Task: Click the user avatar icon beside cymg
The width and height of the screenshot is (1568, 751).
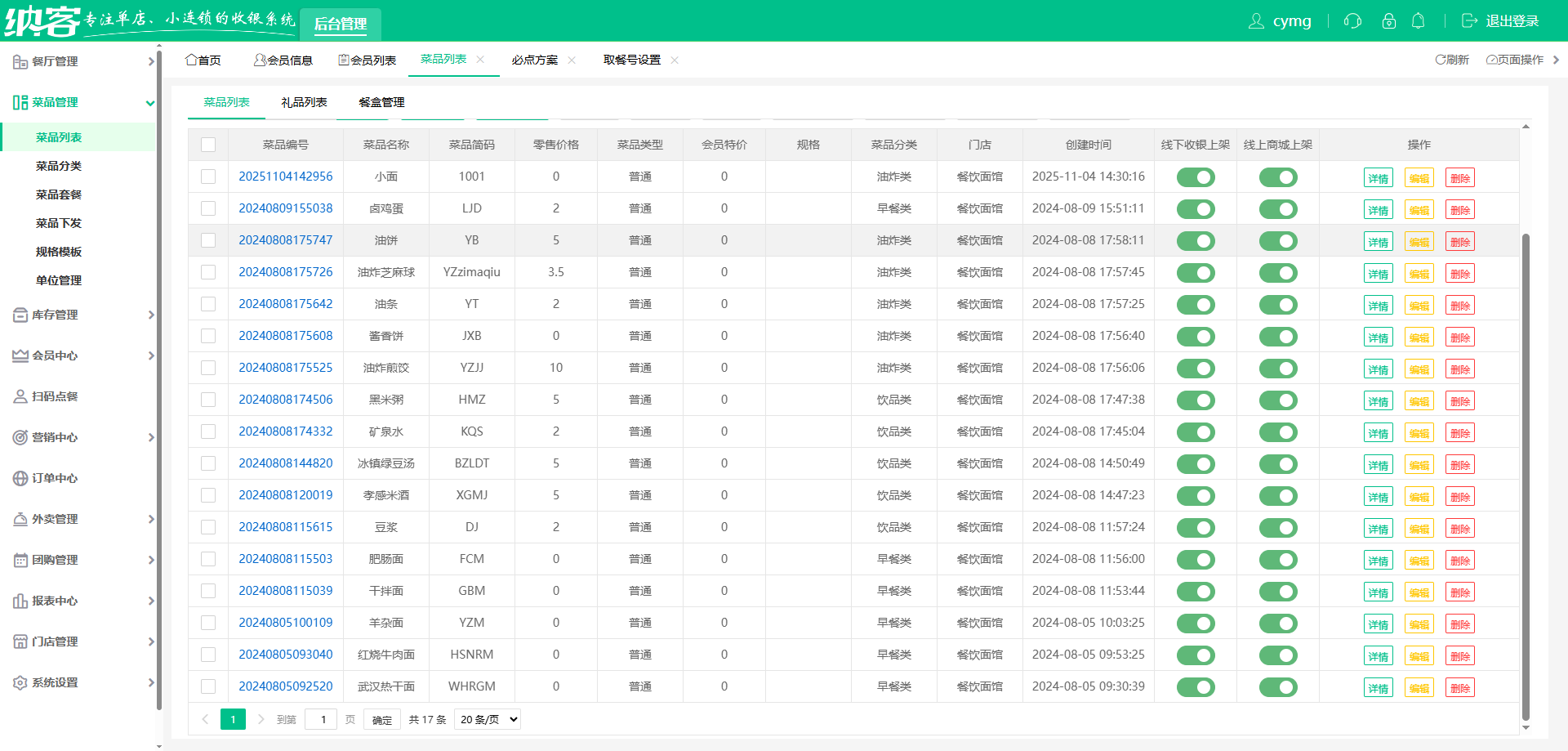Action: coord(1256,21)
